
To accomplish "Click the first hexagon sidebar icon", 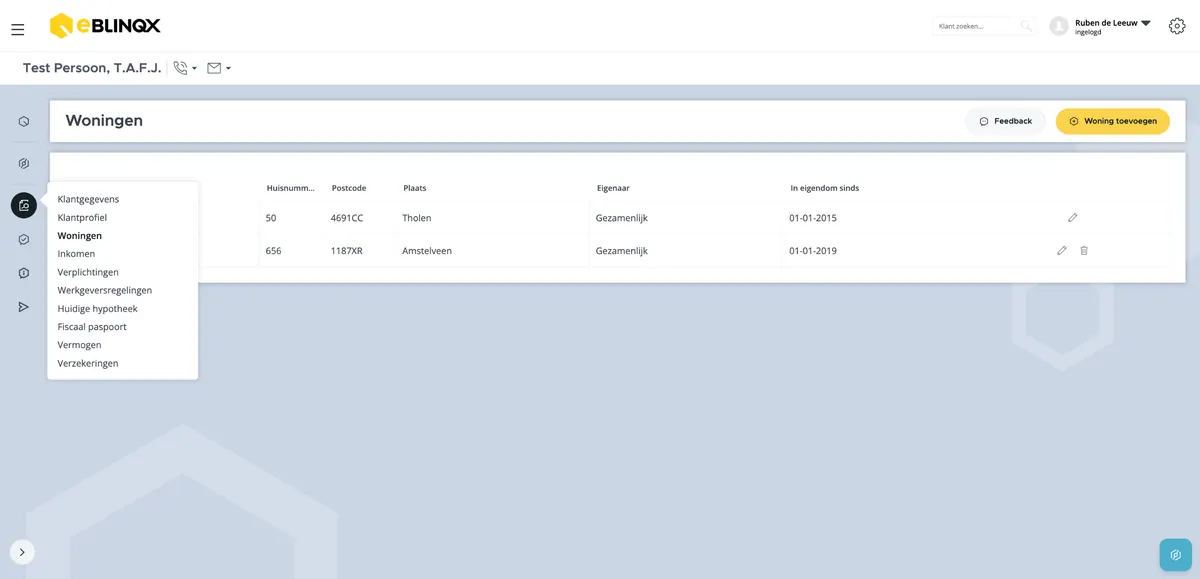I will 24,122.
